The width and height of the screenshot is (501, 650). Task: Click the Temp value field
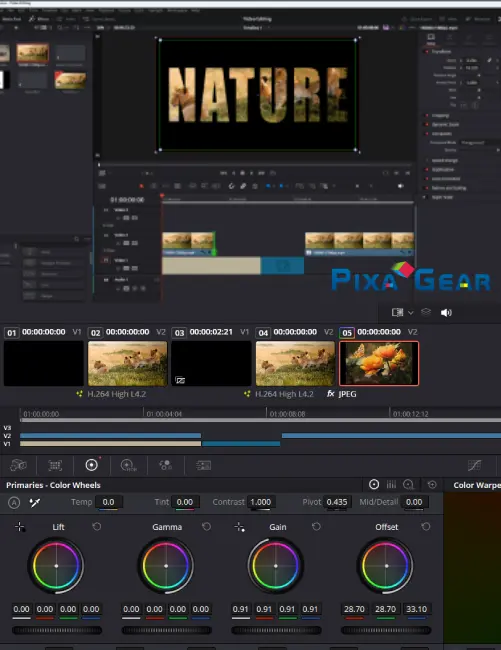tap(108, 502)
